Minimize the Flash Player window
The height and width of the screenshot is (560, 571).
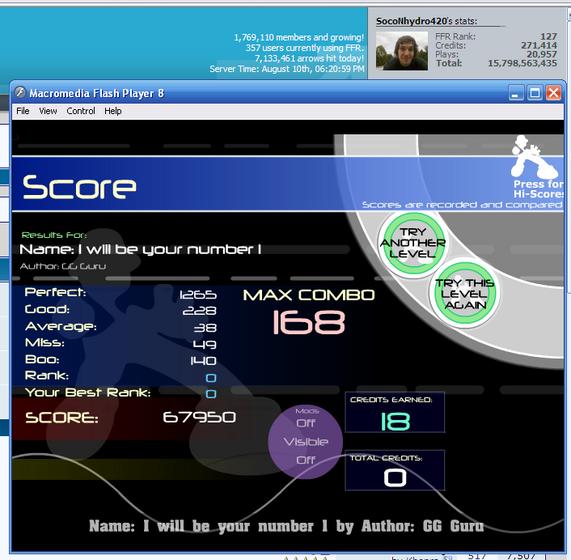click(x=515, y=93)
